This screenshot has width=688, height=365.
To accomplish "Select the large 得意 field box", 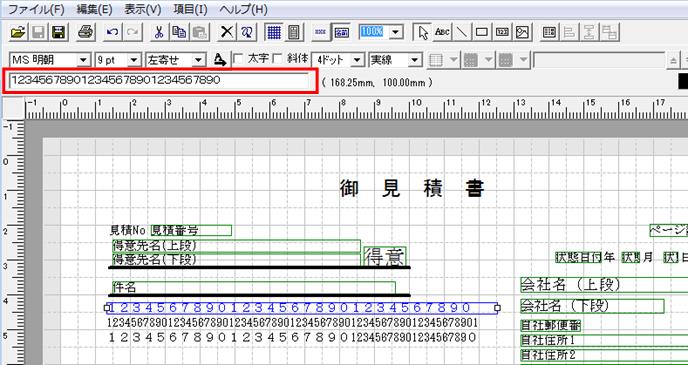I will point(385,257).
